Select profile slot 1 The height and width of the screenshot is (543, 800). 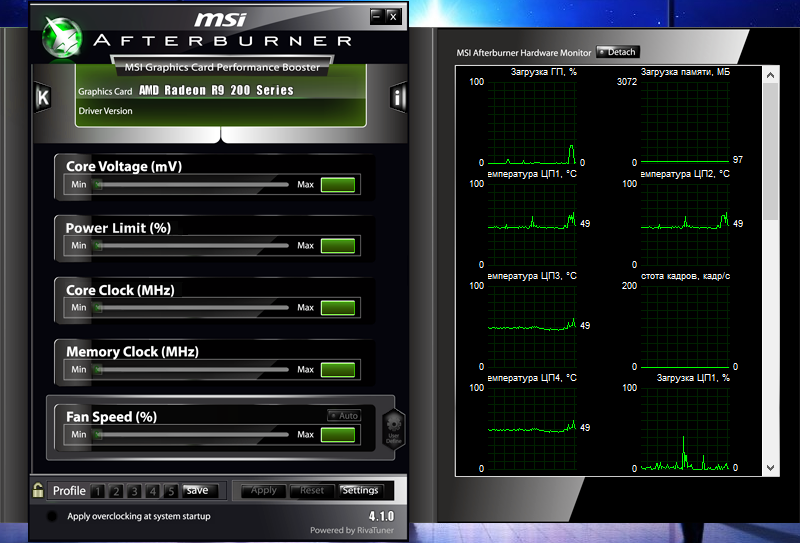pos(97,491)
